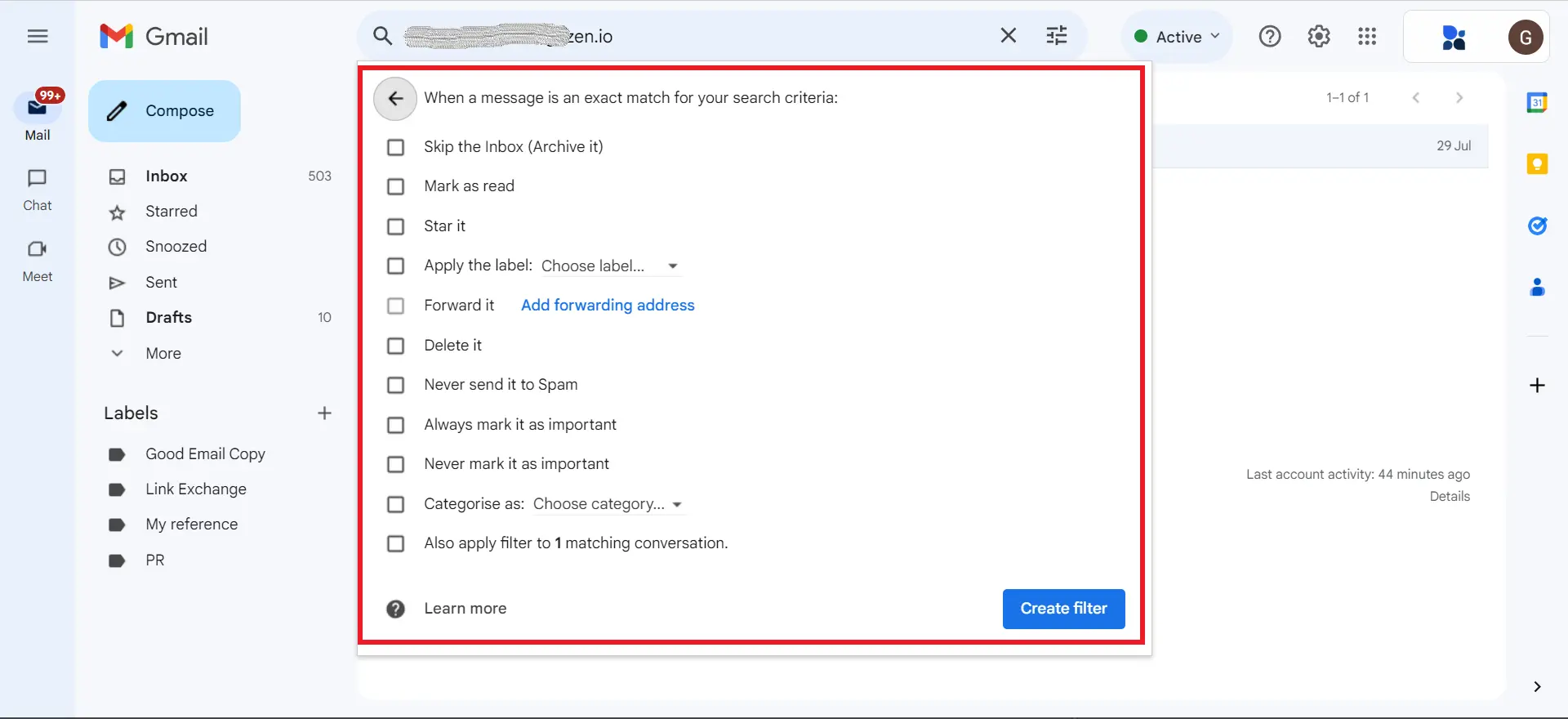Check Skip the Inbox (Archive it)

(x=396, y=147)
